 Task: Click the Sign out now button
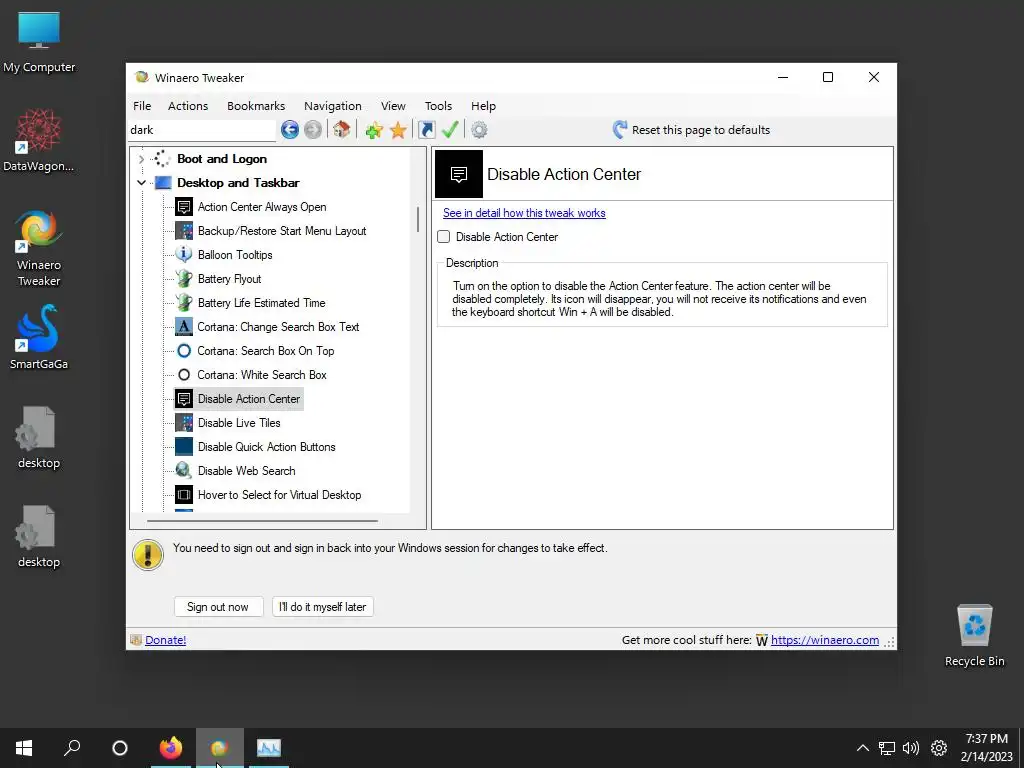tap(218, 607)
